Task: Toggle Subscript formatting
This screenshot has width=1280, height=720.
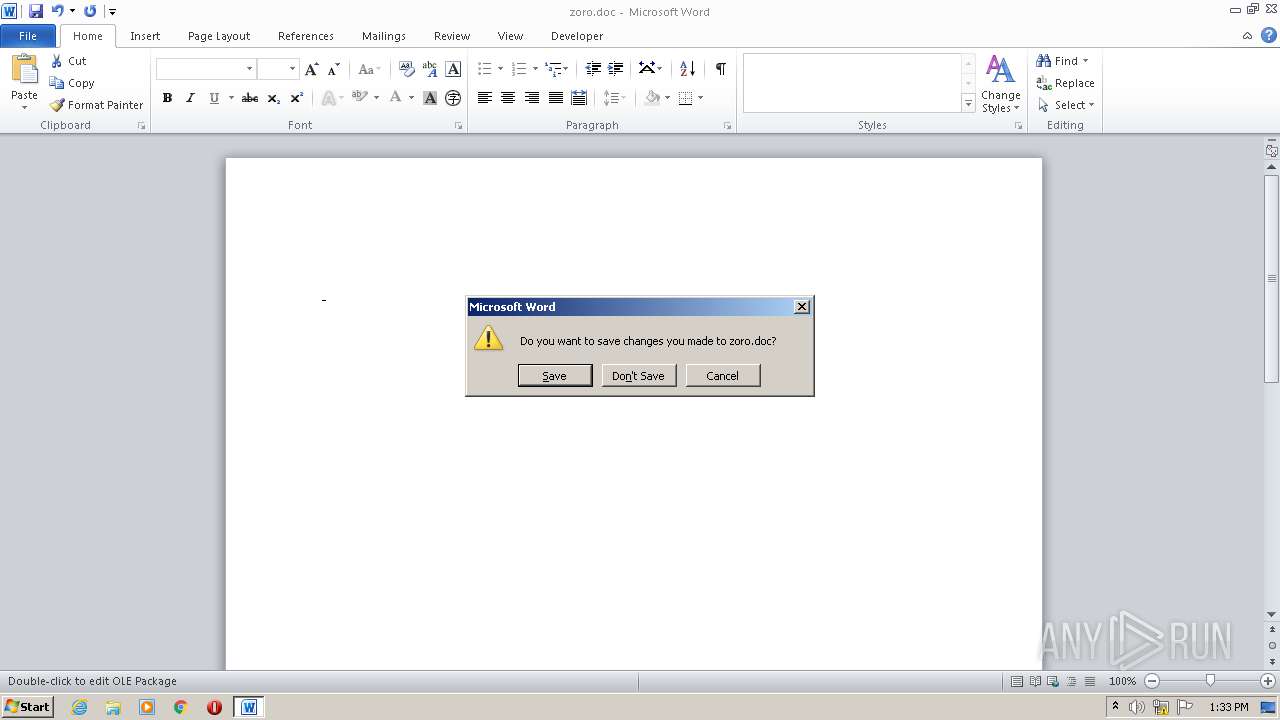Action: [273, 98]
